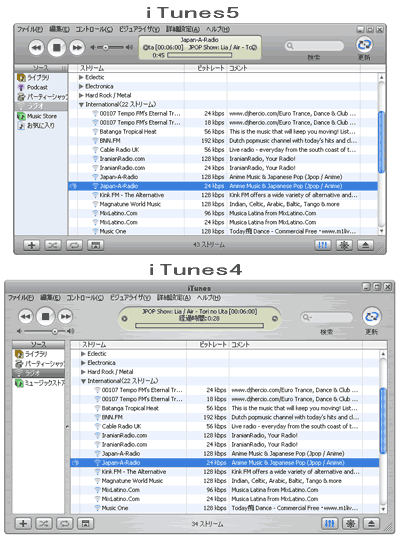Click left arrow in iTunes4 display
The width and height of the screenshot is (400, 540).
(x=125, y=319)
